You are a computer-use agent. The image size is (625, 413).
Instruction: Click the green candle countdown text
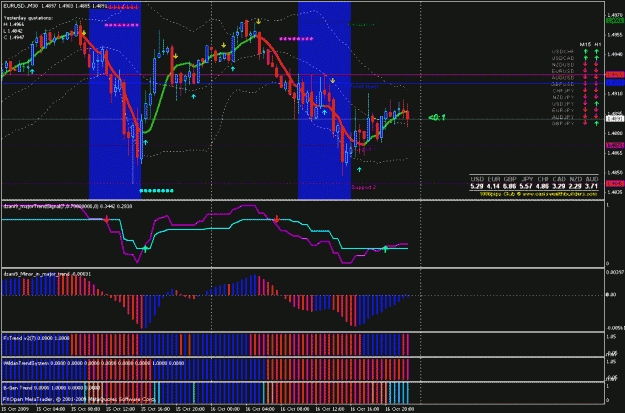(x=436, y=117)
